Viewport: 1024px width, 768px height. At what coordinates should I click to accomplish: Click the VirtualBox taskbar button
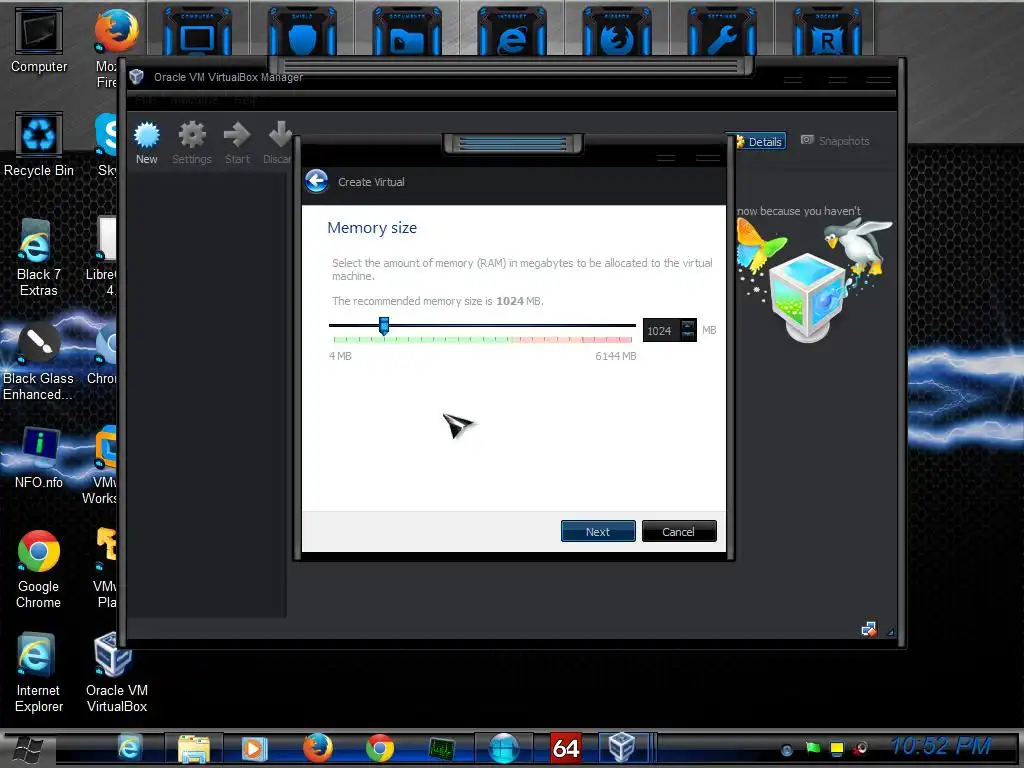click(621, 748)
